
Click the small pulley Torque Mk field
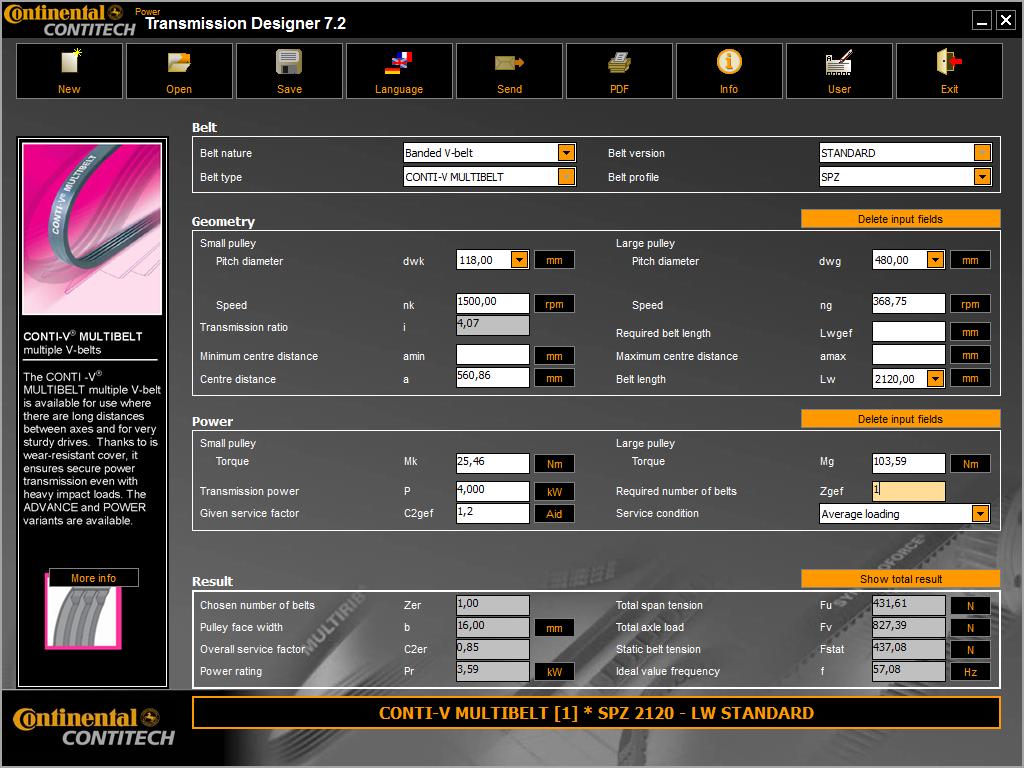pyautogui.click(x=492, y=463)
